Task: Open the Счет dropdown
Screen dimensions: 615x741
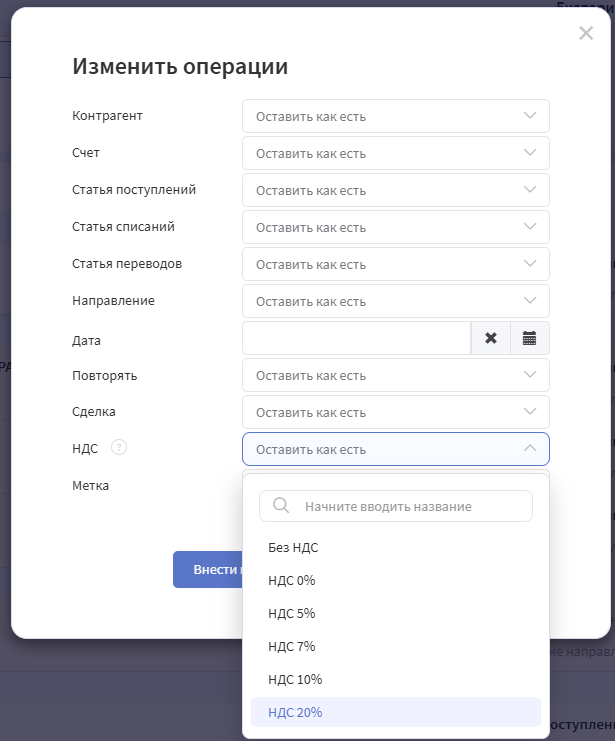Action: (395, 153)
